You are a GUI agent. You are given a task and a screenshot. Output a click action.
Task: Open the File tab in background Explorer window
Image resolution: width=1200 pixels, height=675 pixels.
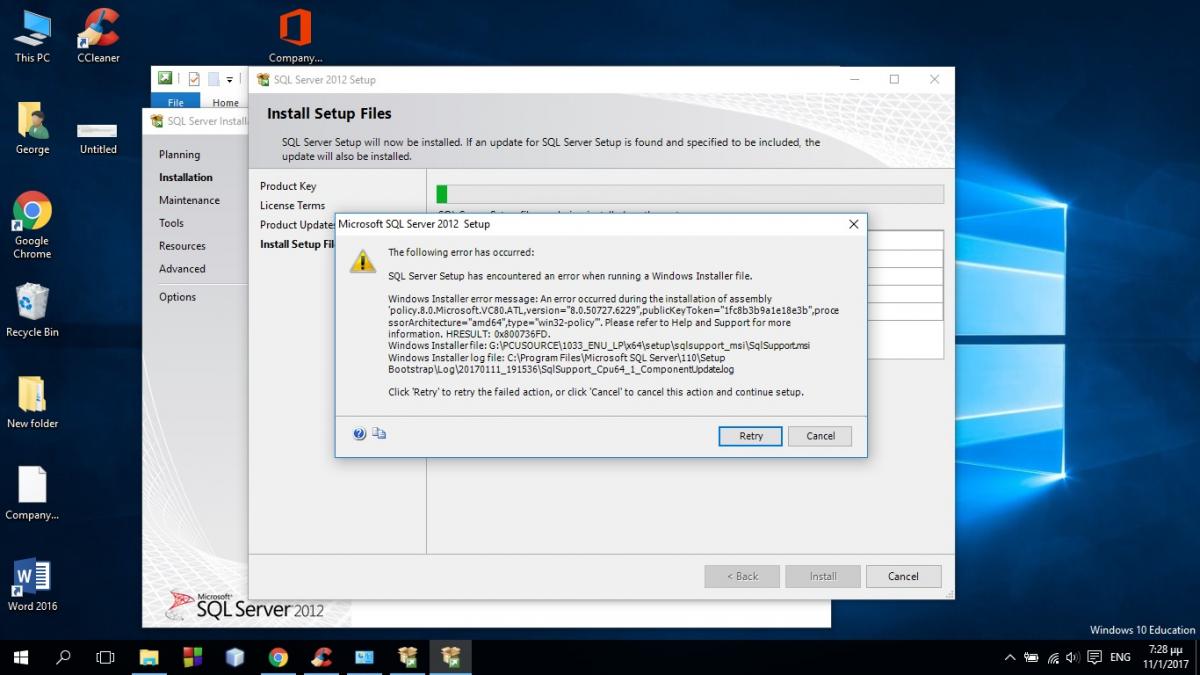(x=175, y=102)
